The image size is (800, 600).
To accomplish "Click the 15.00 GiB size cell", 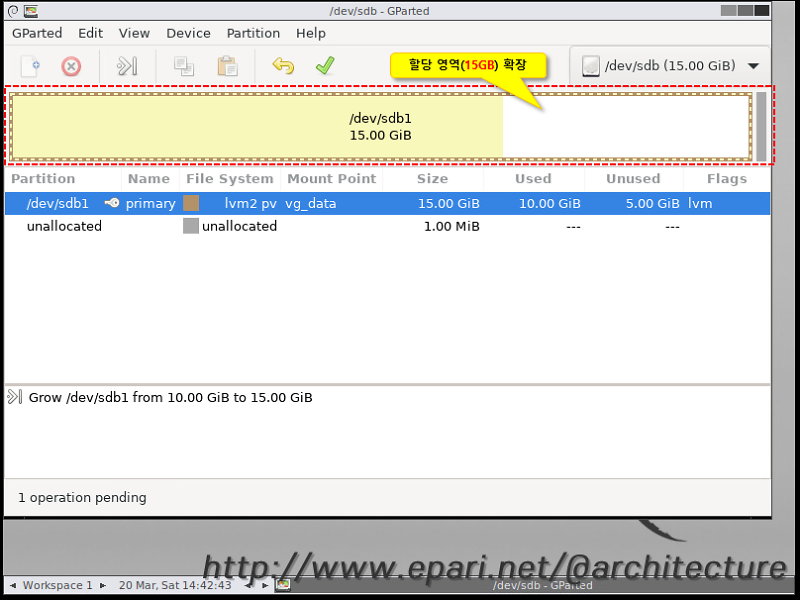I will (448, 204).
